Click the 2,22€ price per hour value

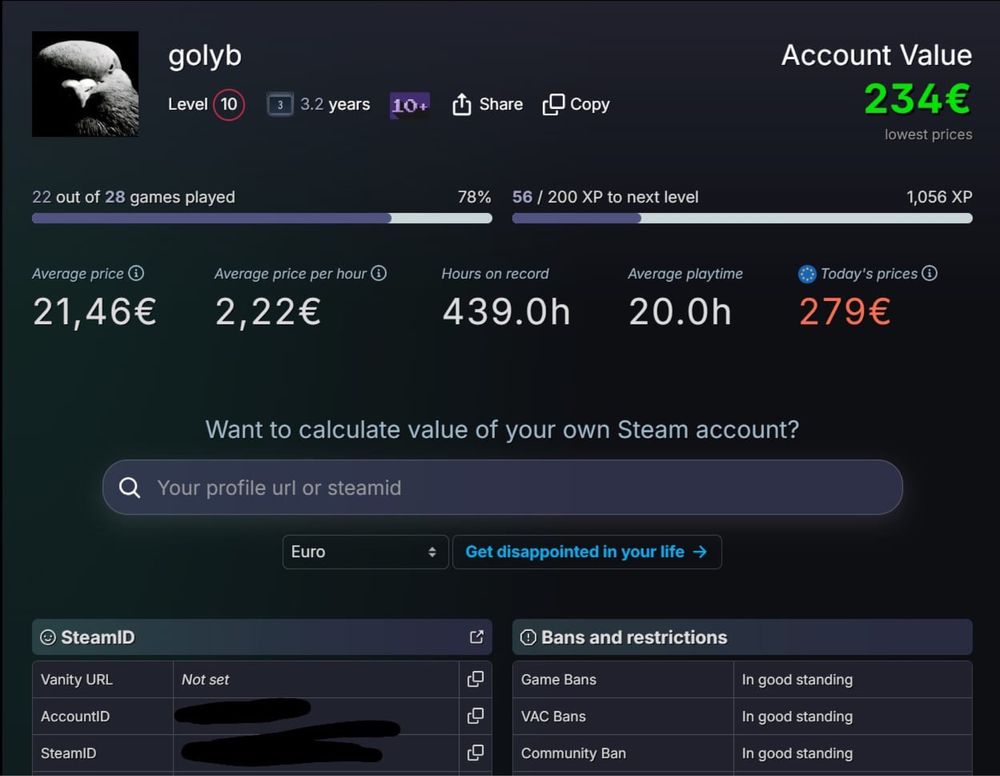[x=268, y=312]
